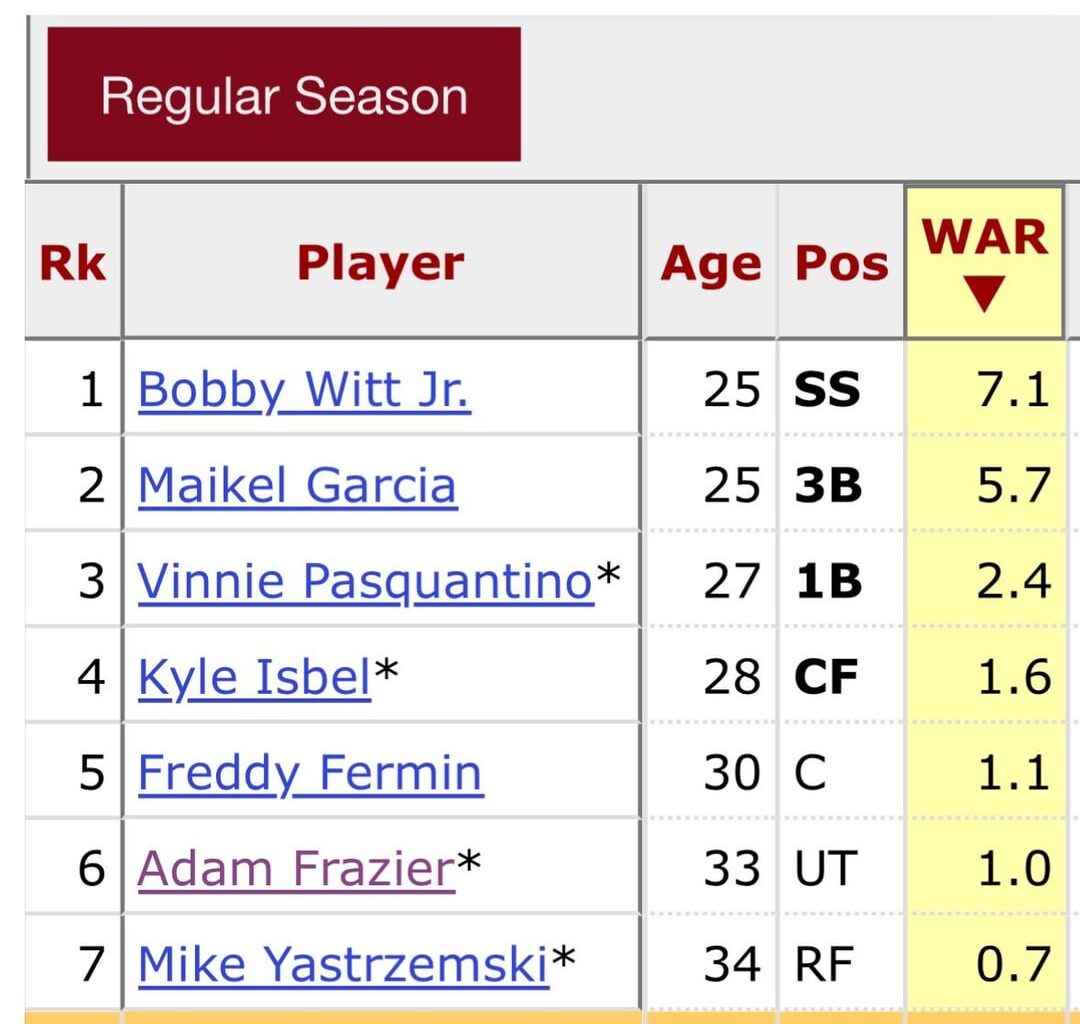
Task: Select Maikel Garcia's 3B position cell
Action: 830,485
